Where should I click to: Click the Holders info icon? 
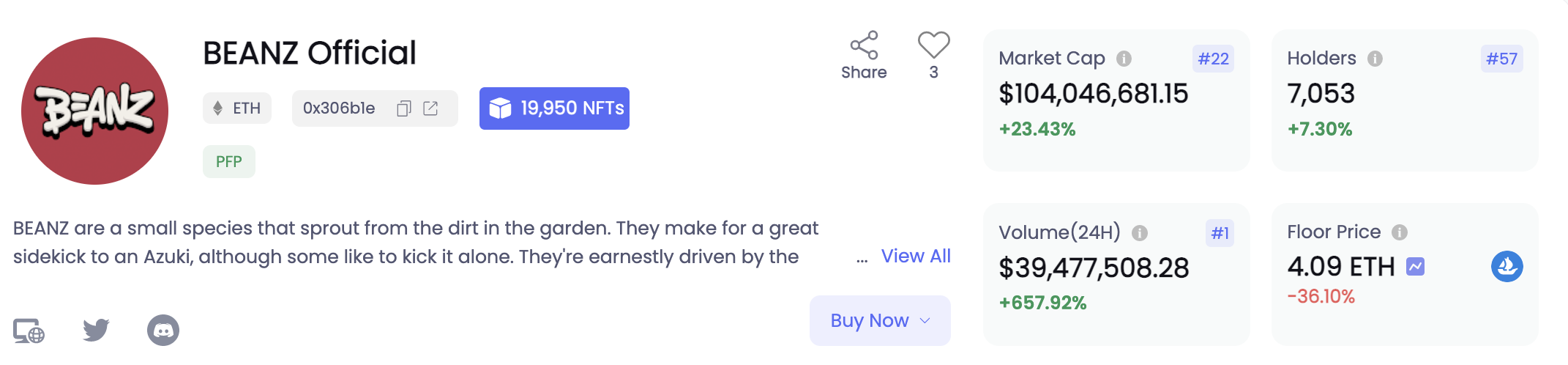1375,59
